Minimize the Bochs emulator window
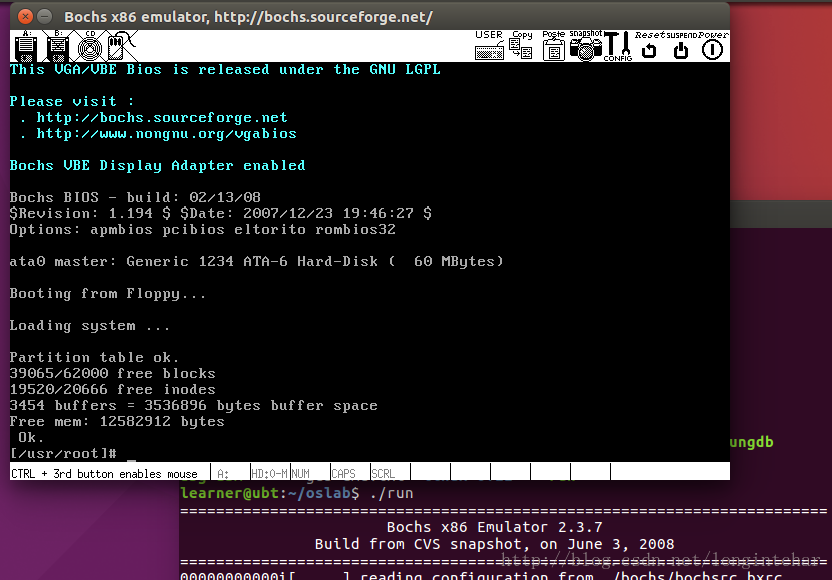 [x=45, y=16]
